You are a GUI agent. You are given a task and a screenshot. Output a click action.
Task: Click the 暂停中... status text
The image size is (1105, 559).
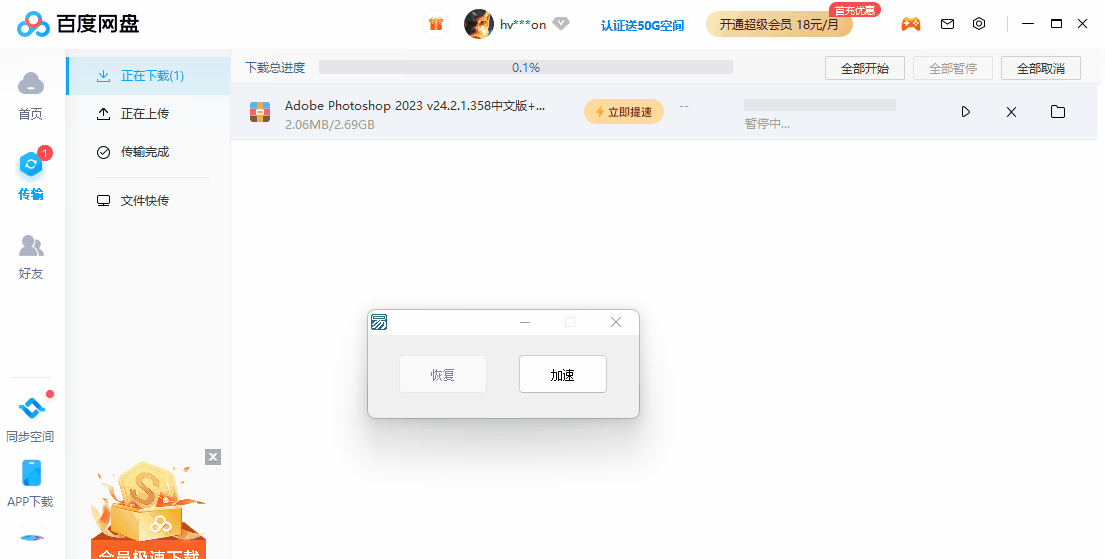pyautogui.click(x=767, y=124)
